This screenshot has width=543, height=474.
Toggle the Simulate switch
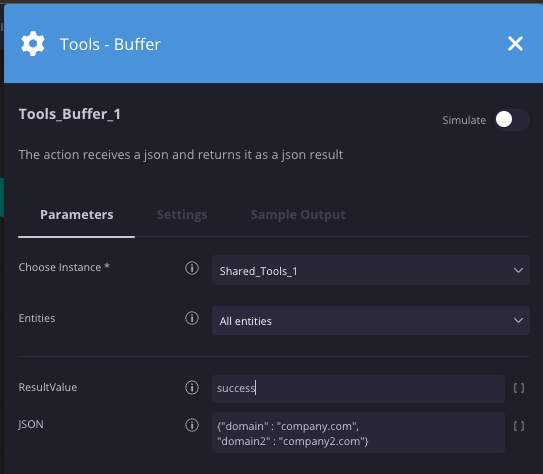(x=511, y=120)
